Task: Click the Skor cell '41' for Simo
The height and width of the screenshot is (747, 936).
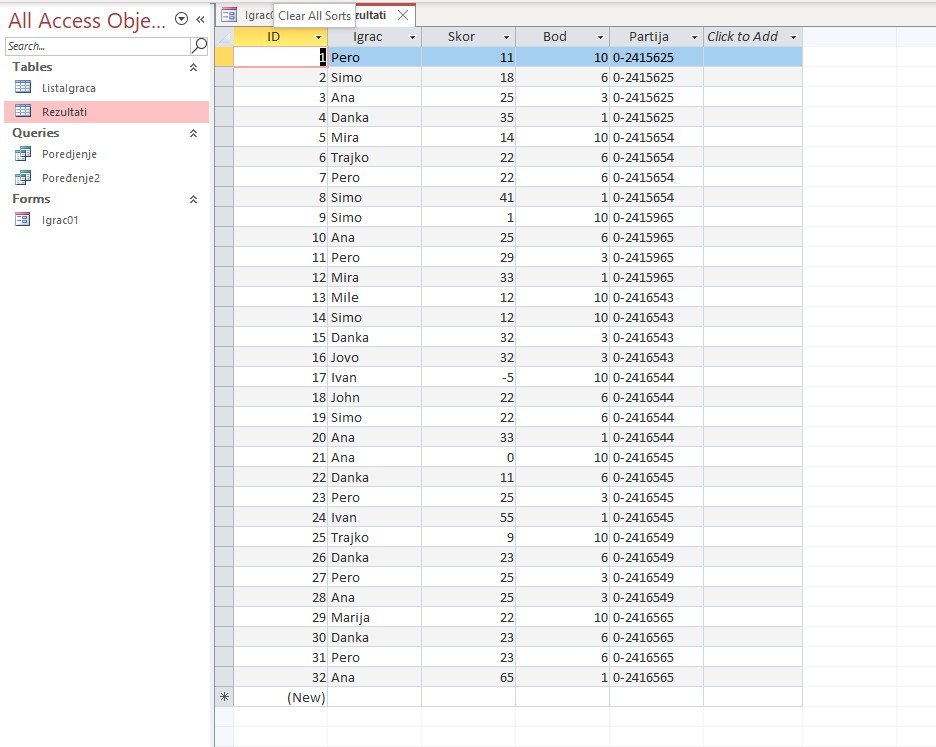Action: (469, 197)
